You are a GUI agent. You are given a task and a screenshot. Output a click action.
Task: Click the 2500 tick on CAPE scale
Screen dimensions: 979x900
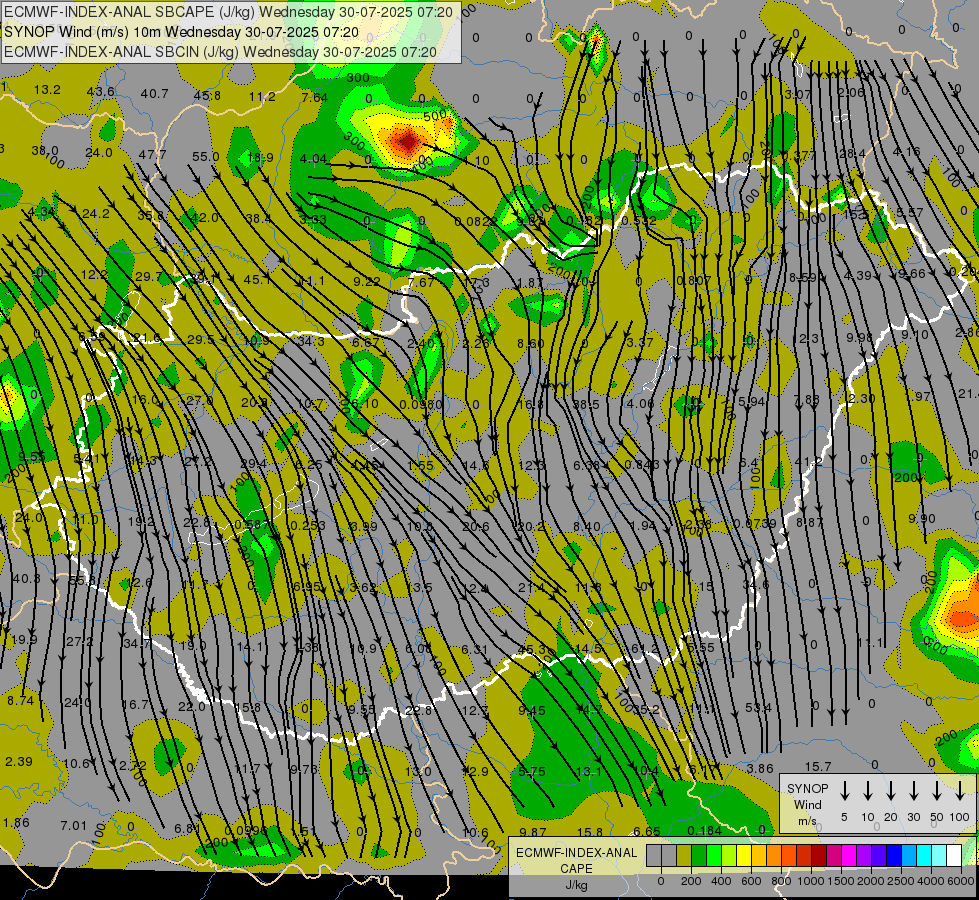(901, 881)
